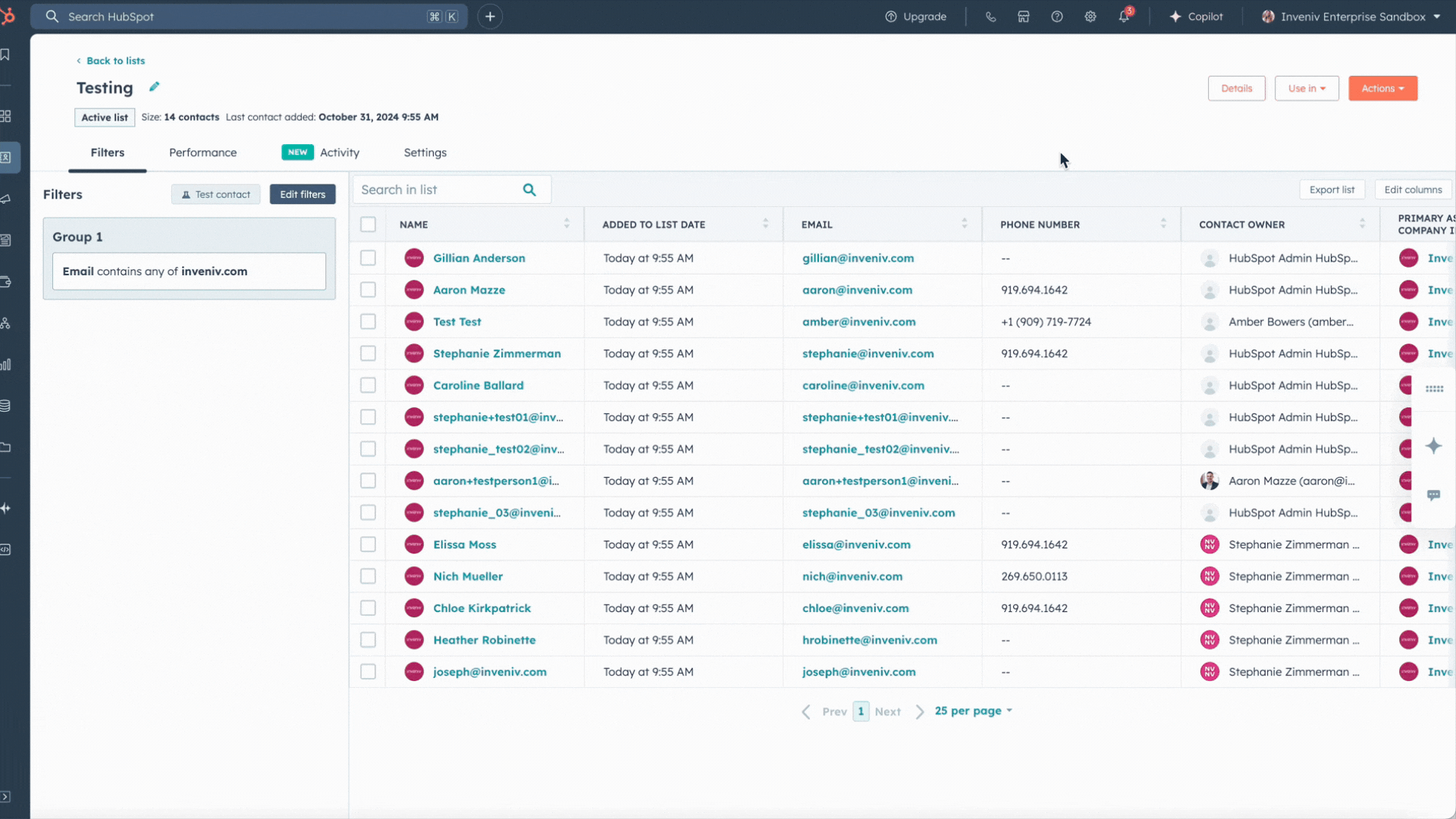This screenshot has width=1456, height=819.
Task: Check the Aaron Mazze row checkbox
Action: click(x=368, y=290)
